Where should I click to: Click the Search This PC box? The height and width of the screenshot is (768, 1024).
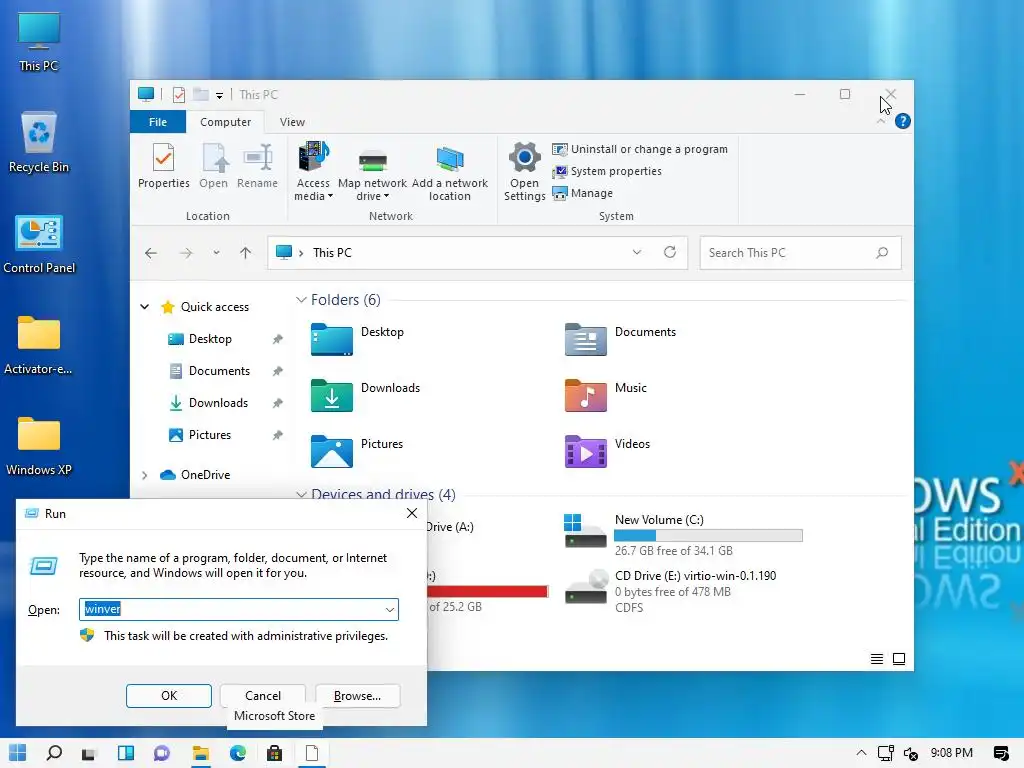point(800,253)
